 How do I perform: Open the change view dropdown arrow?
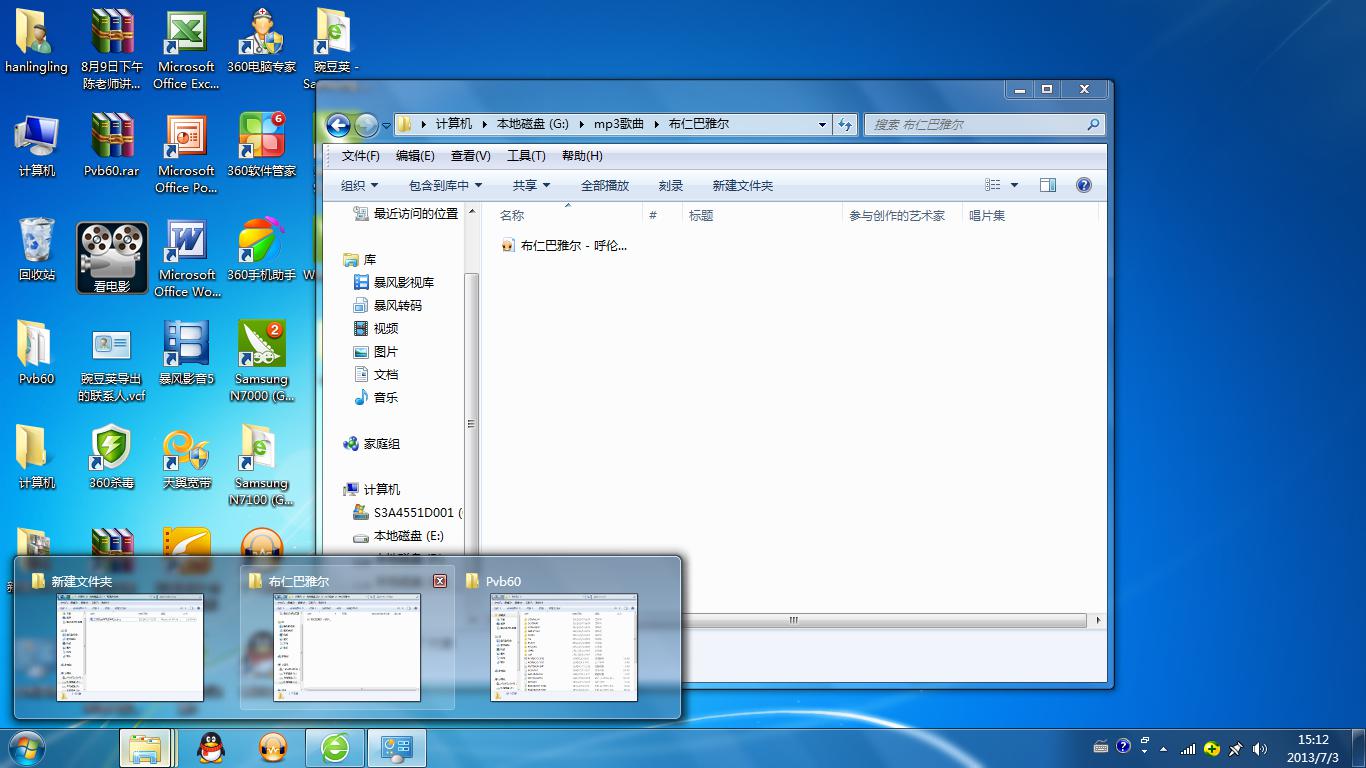click(1014, 185)
